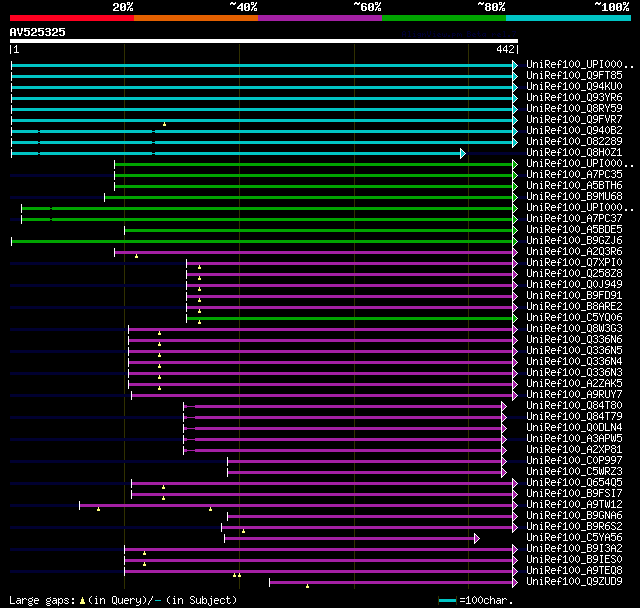Click the white AV525325 query sequence bar
Viewport: 640px width, 608px height.
pos(264,41)
